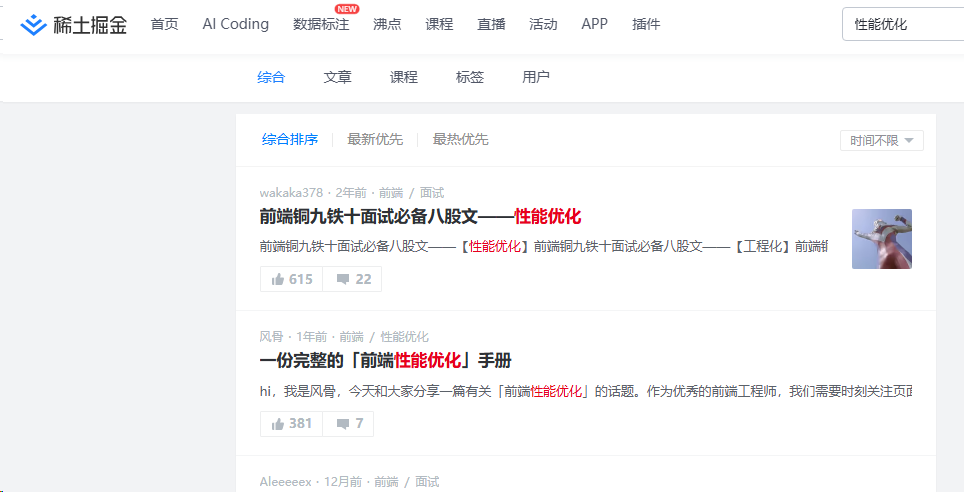Open comments on article with 7 replies
The image size is (964, 492).
click(x=349, y=424)
